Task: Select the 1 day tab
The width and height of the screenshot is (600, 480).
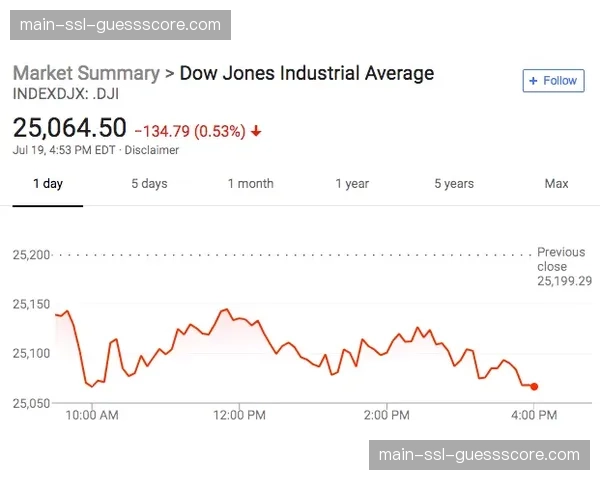Action: point(47,184)
